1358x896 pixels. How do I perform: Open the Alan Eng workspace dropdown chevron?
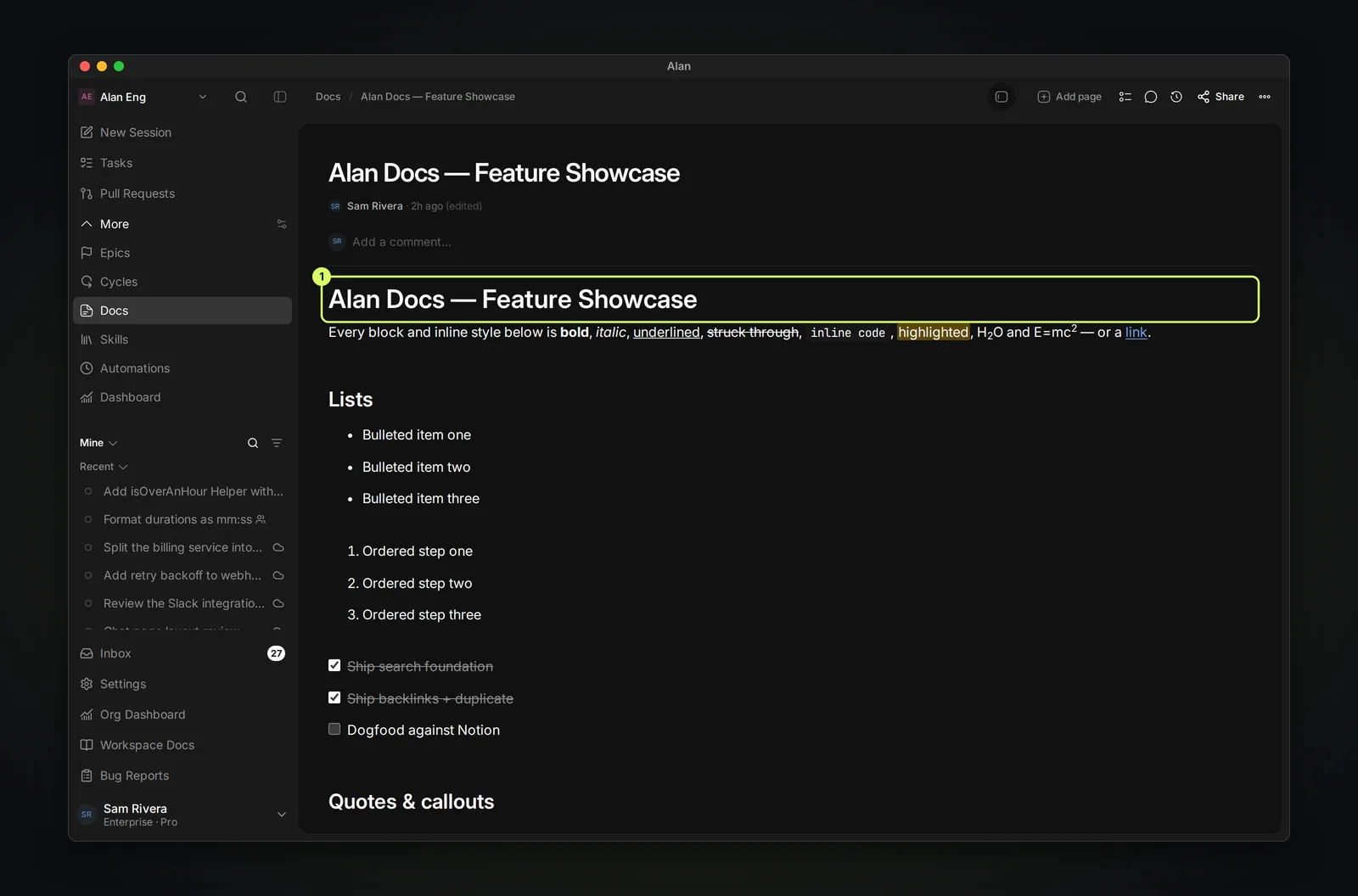[x=203, y=97]
